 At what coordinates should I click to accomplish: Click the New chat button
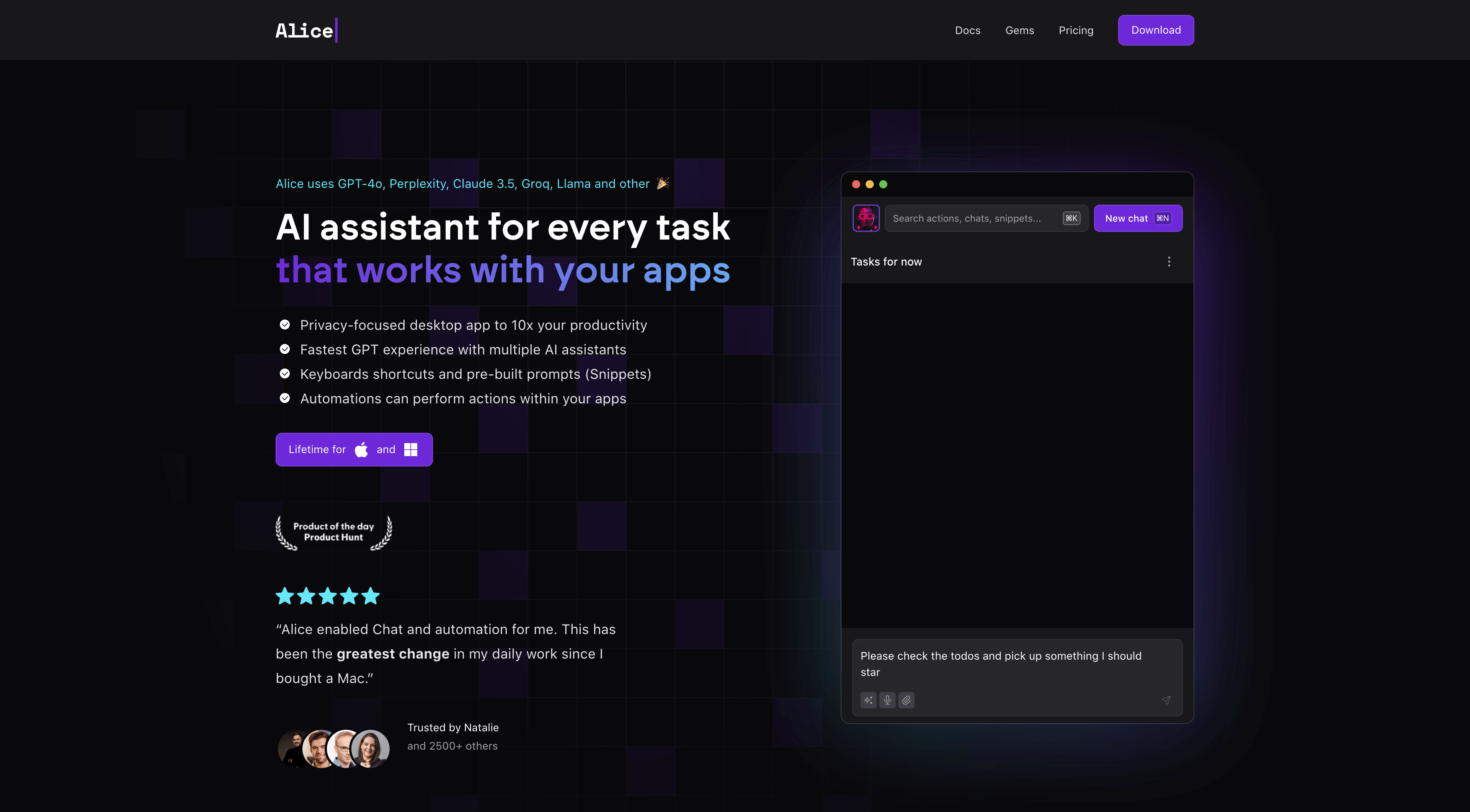(1138, 218)
